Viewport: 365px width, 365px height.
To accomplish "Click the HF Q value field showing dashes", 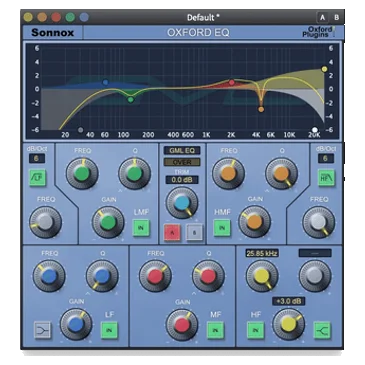I will click(315, 253).
